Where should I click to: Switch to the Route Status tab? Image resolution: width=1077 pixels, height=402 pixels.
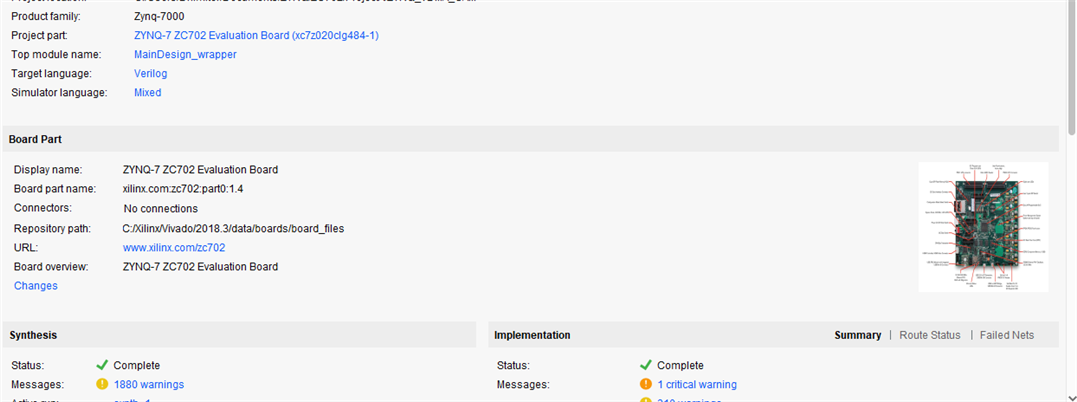(x=929, y=335)
